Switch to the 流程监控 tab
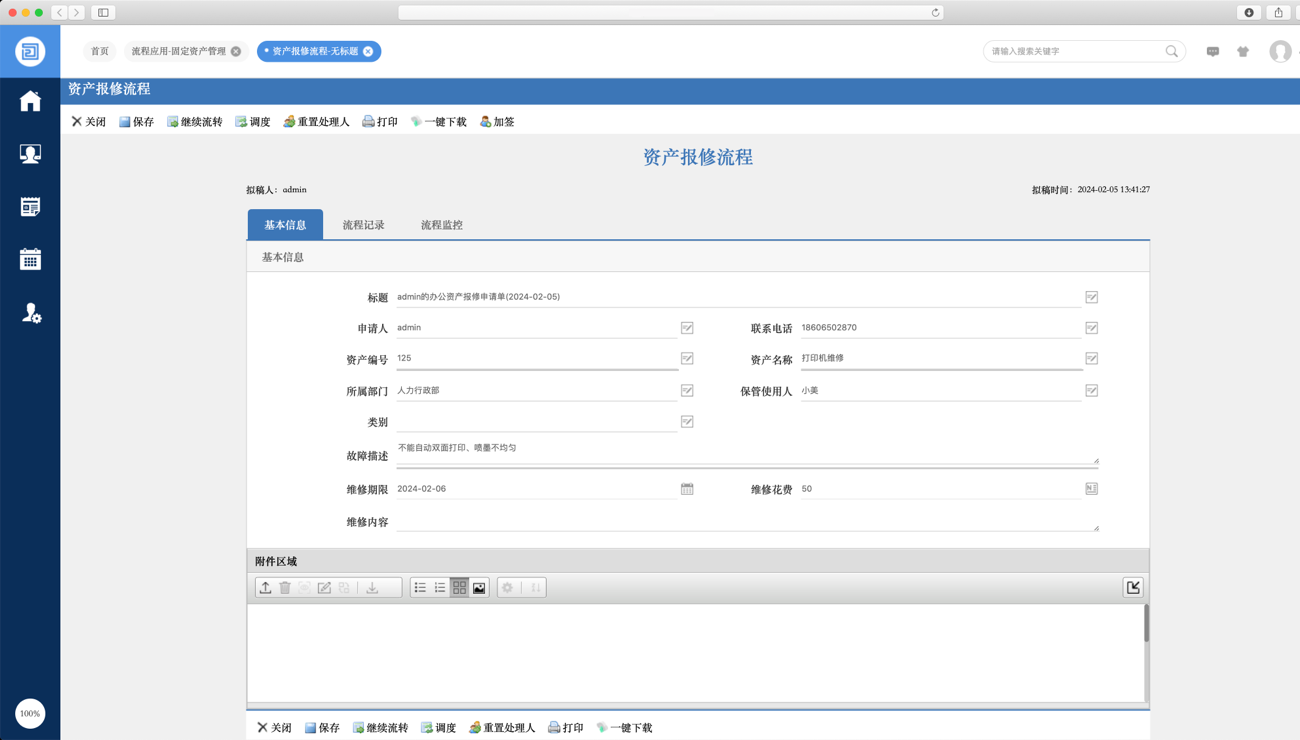Viewport: 1300px width, 740px height. coord(441,225)
